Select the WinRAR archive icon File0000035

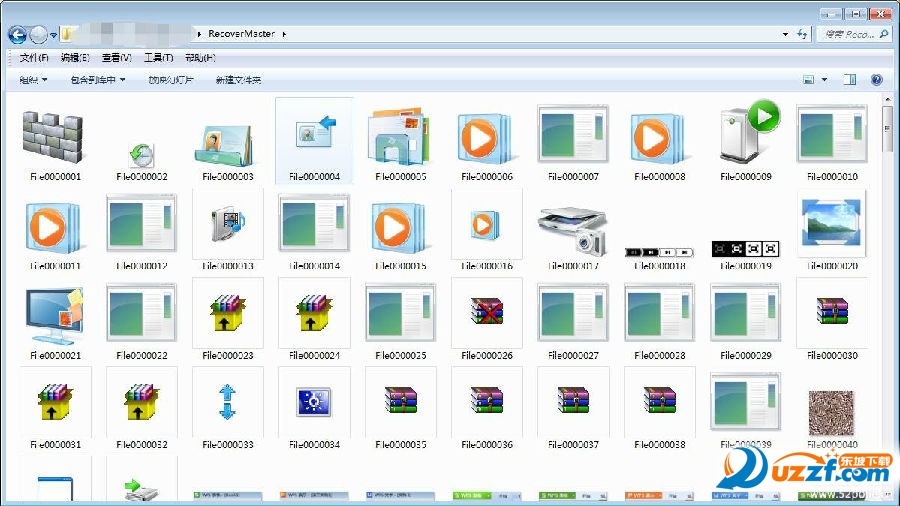[401, 400]
